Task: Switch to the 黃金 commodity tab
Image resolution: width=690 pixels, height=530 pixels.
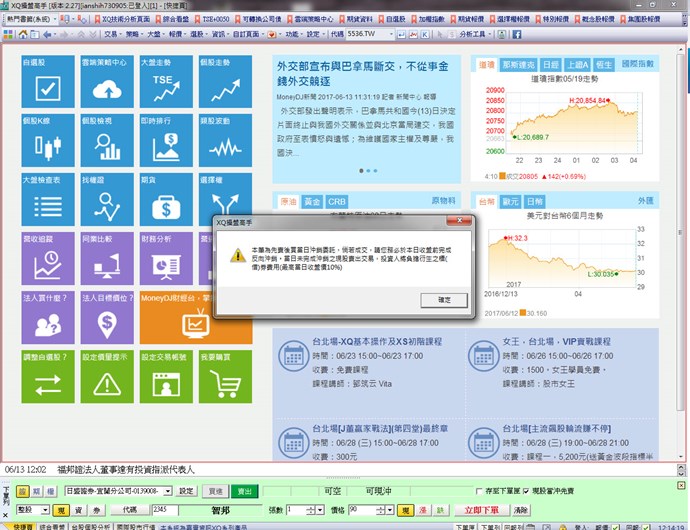Action: (x=312, y=202)
